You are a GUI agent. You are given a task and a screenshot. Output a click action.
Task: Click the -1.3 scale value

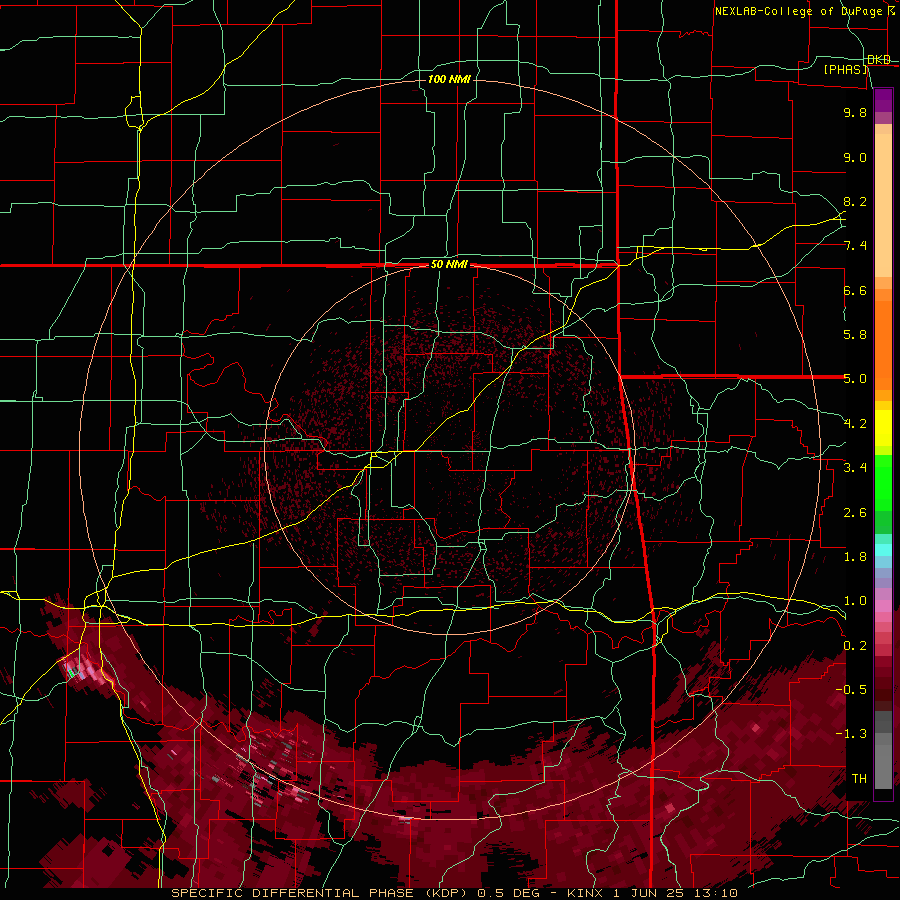851,734
